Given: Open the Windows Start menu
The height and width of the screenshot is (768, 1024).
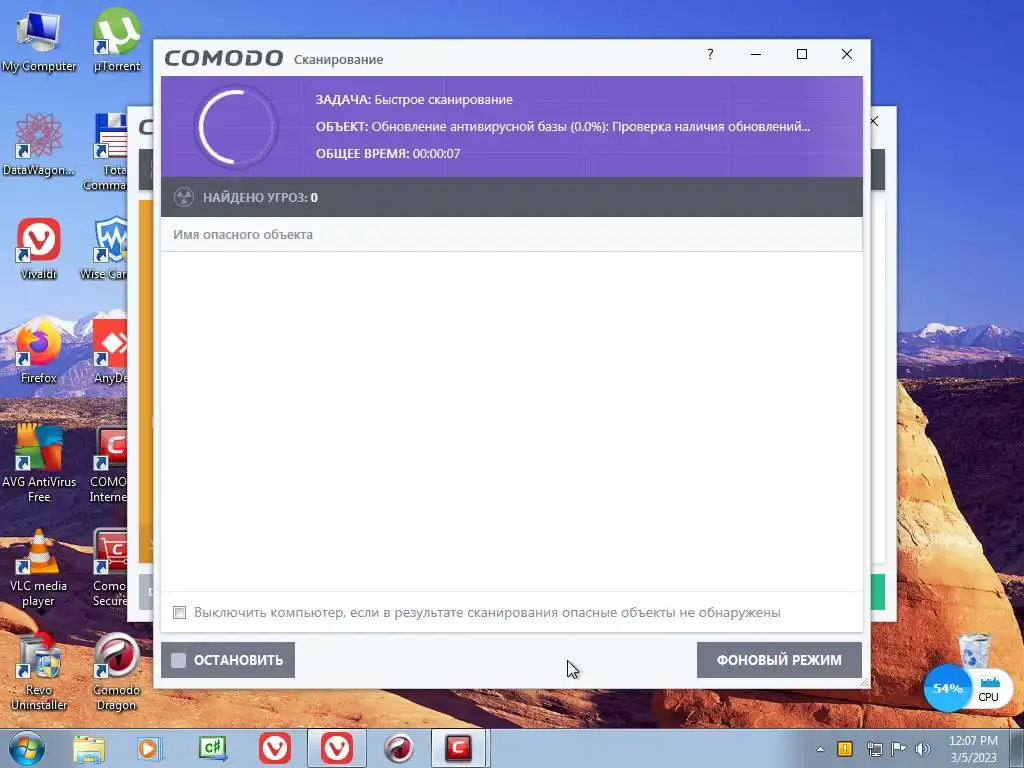Looking at the screenshot, I should click(27, 748).
